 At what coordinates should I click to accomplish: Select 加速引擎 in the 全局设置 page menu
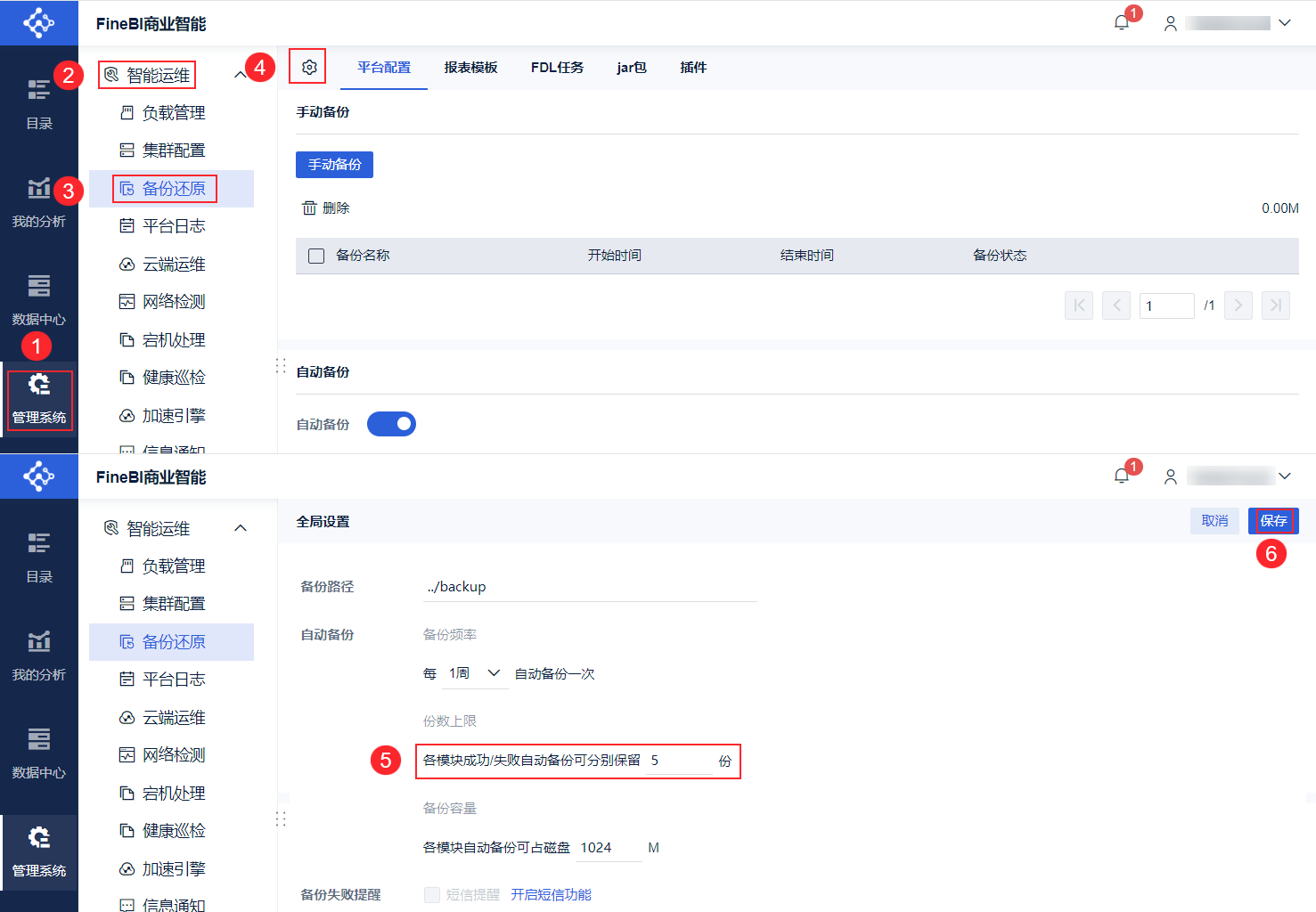click(x=171, y=869)
